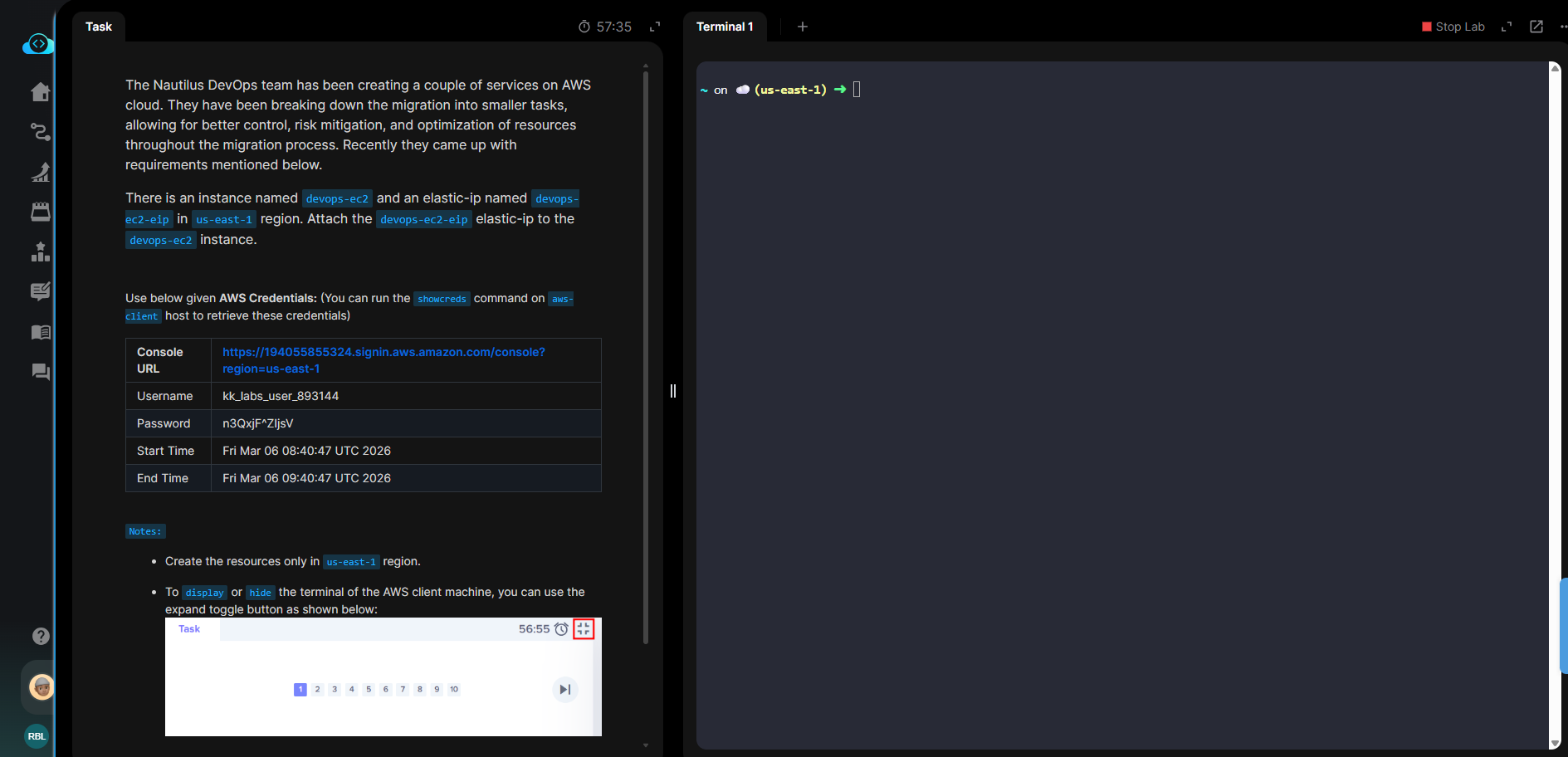The height and width of the screenshot is (757, 1568).
Task: Click the hide keyword in notes
Action: pos(261,593)
